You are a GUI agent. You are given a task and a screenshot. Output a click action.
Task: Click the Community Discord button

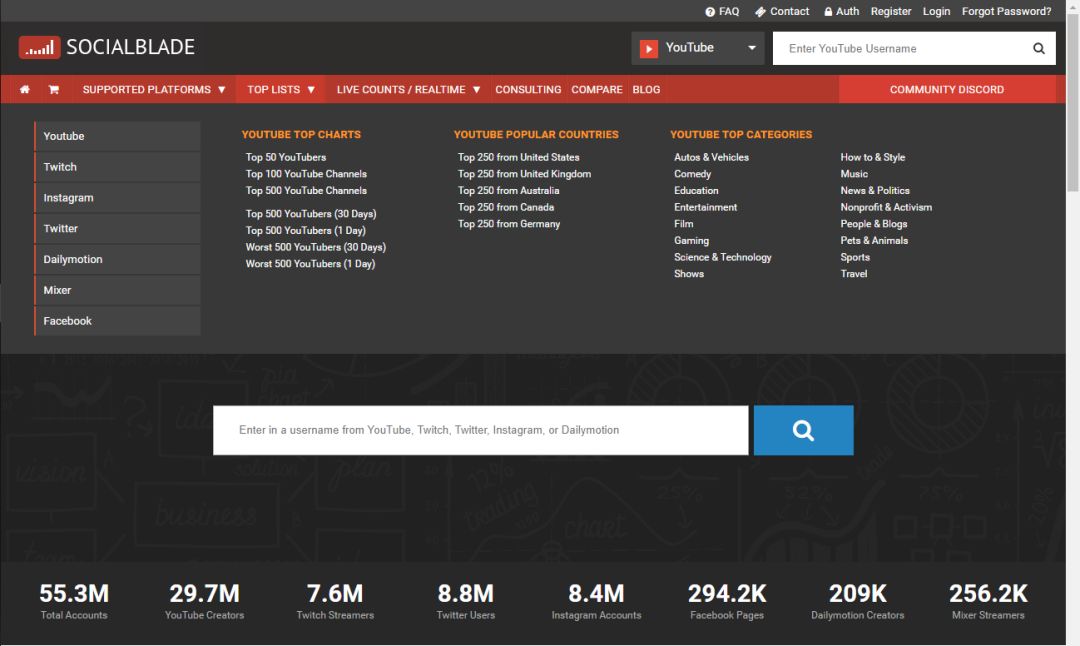[x=946, y=90]
